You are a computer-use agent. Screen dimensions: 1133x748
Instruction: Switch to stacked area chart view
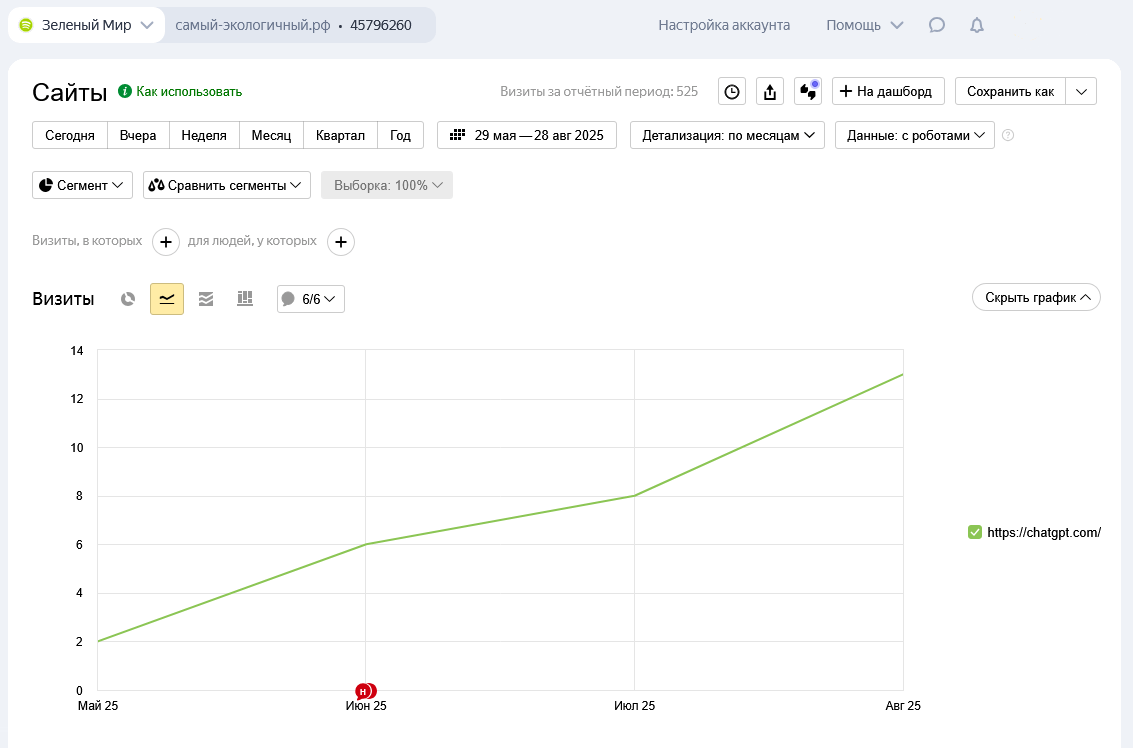tap(206, 299)
